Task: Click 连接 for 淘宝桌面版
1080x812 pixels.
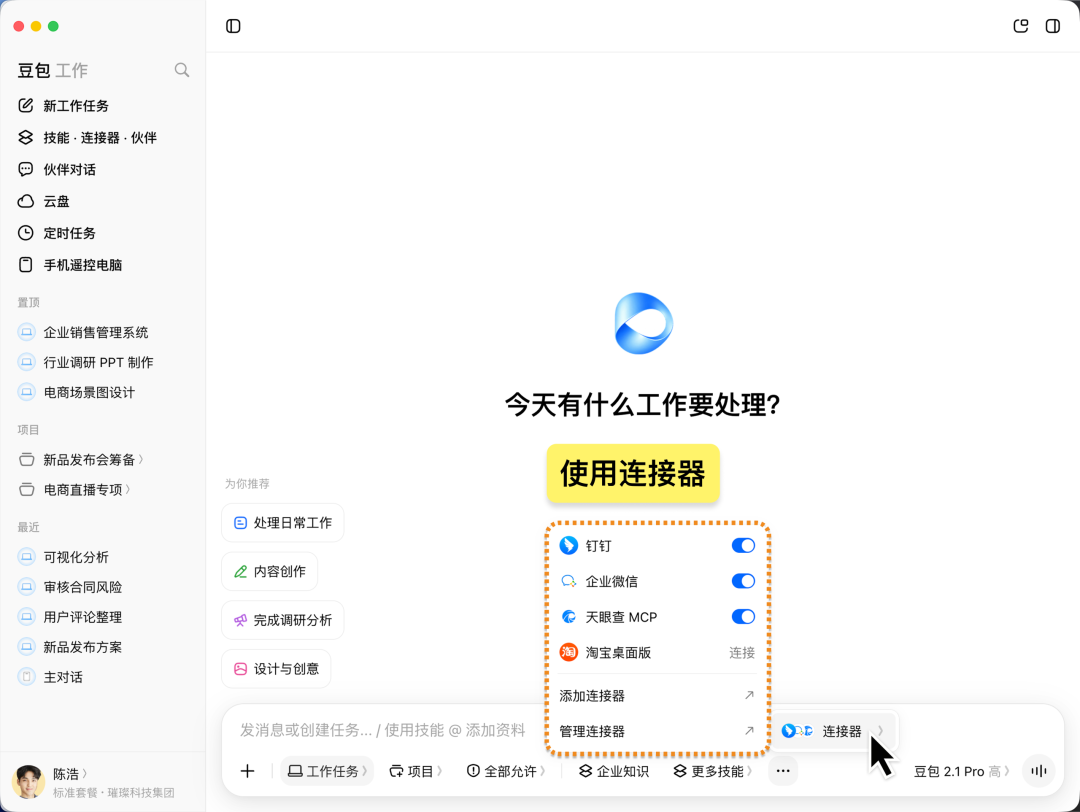Action: [x=742, y=652]
